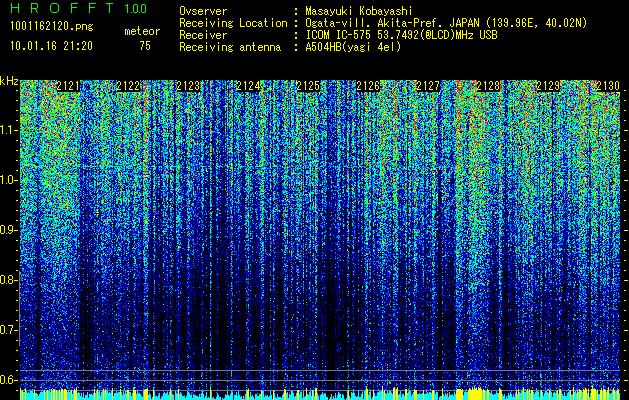Click the 2128 time marker
The height and width of the screenshot is (400, 629).
[x=488, y=86]
